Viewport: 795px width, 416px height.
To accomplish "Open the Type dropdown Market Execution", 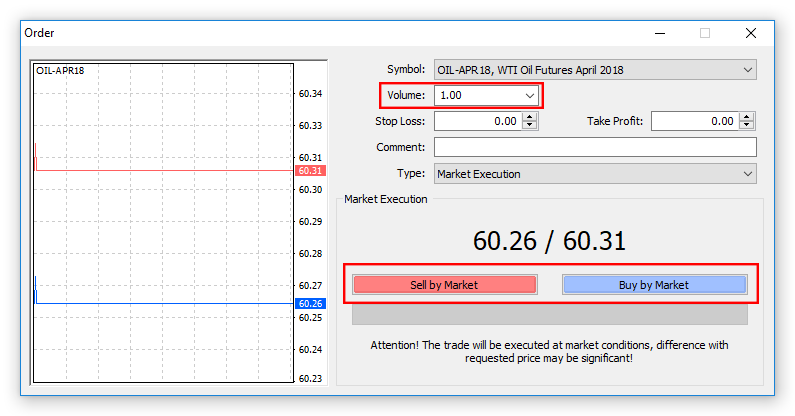I will 595,174.
